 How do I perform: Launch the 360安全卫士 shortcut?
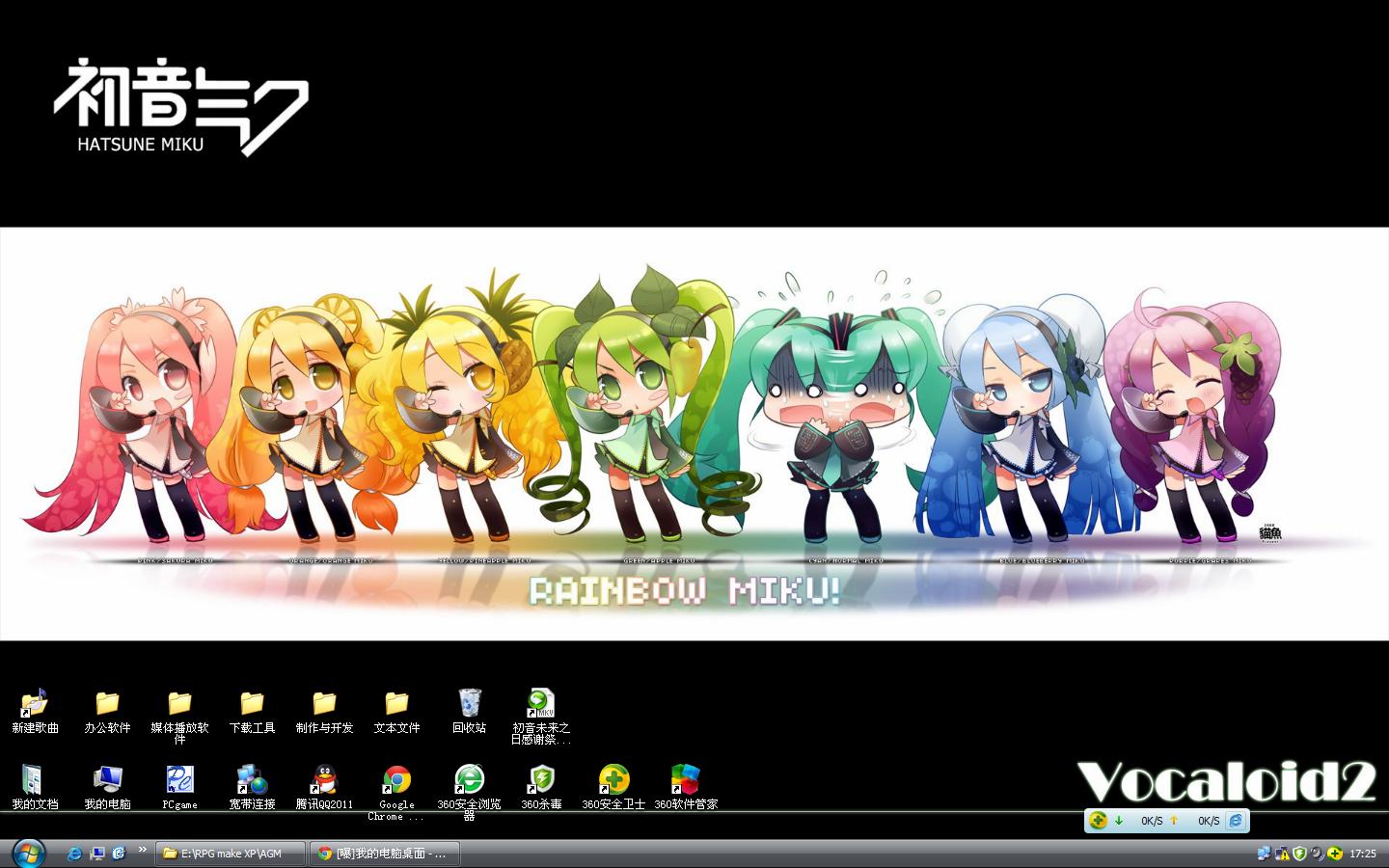coord(613,787)
